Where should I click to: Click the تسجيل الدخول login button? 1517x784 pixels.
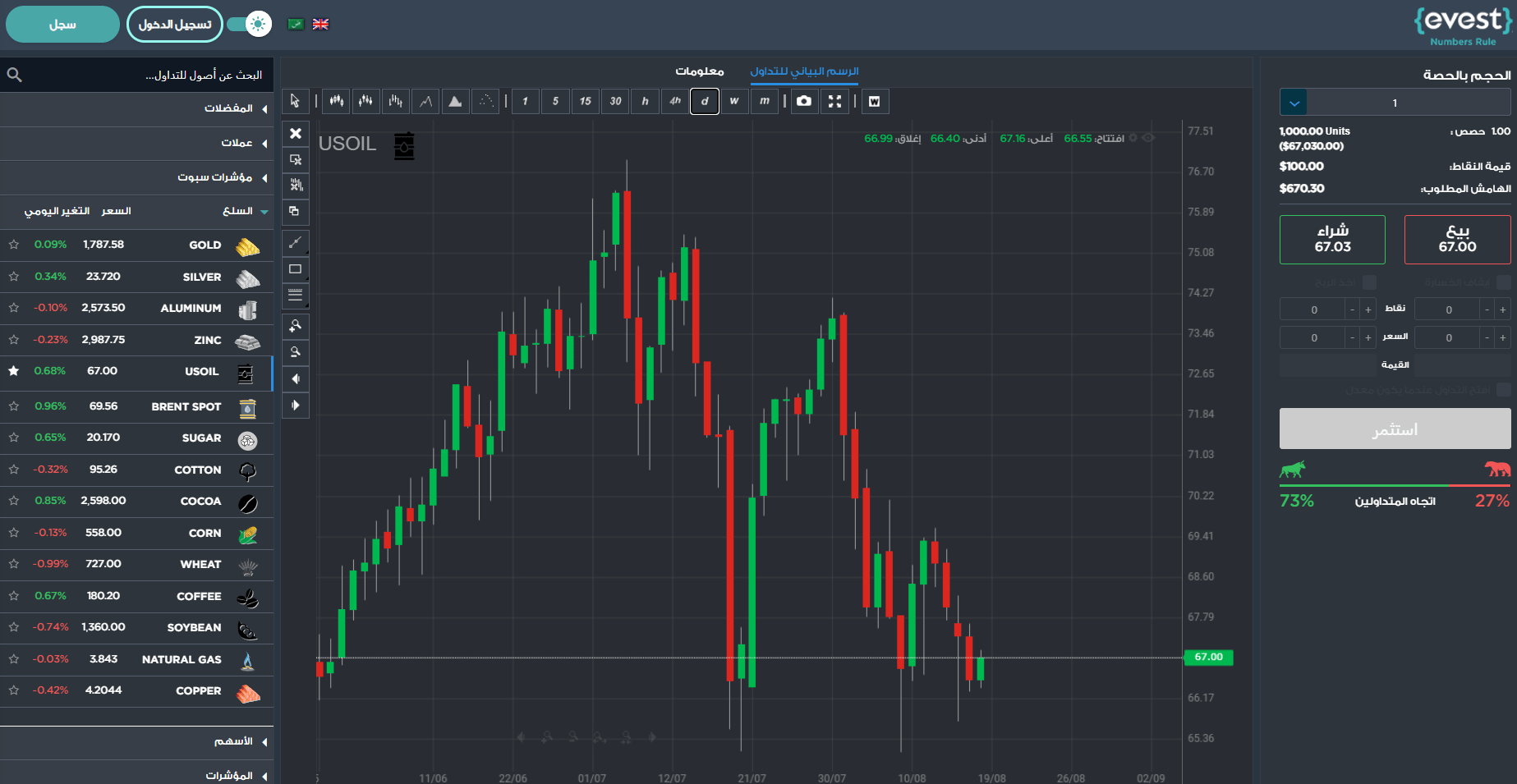(x=175, y=24)
